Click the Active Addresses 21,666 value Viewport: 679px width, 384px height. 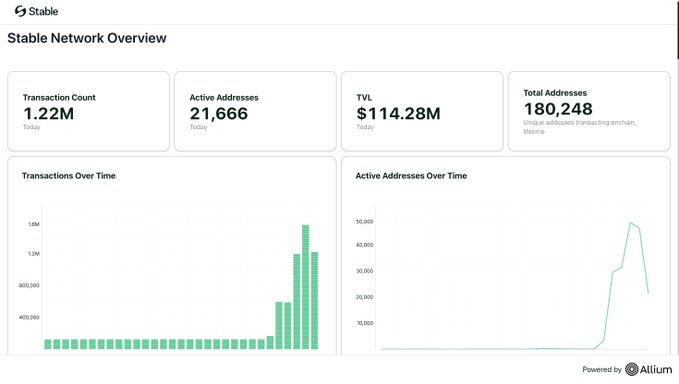(x=219, y=113)
